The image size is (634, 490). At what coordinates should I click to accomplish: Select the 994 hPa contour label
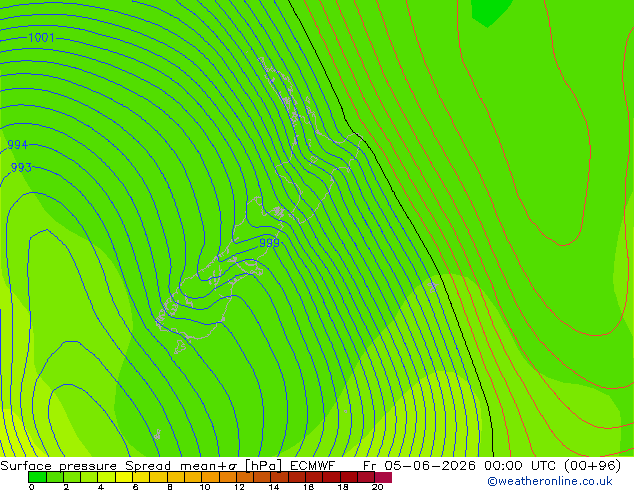point(17,144)
